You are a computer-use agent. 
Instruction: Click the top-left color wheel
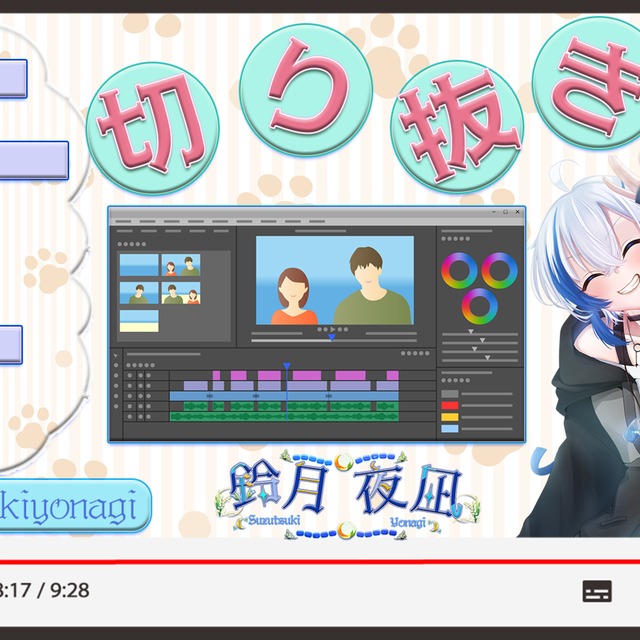coord(460,270)
